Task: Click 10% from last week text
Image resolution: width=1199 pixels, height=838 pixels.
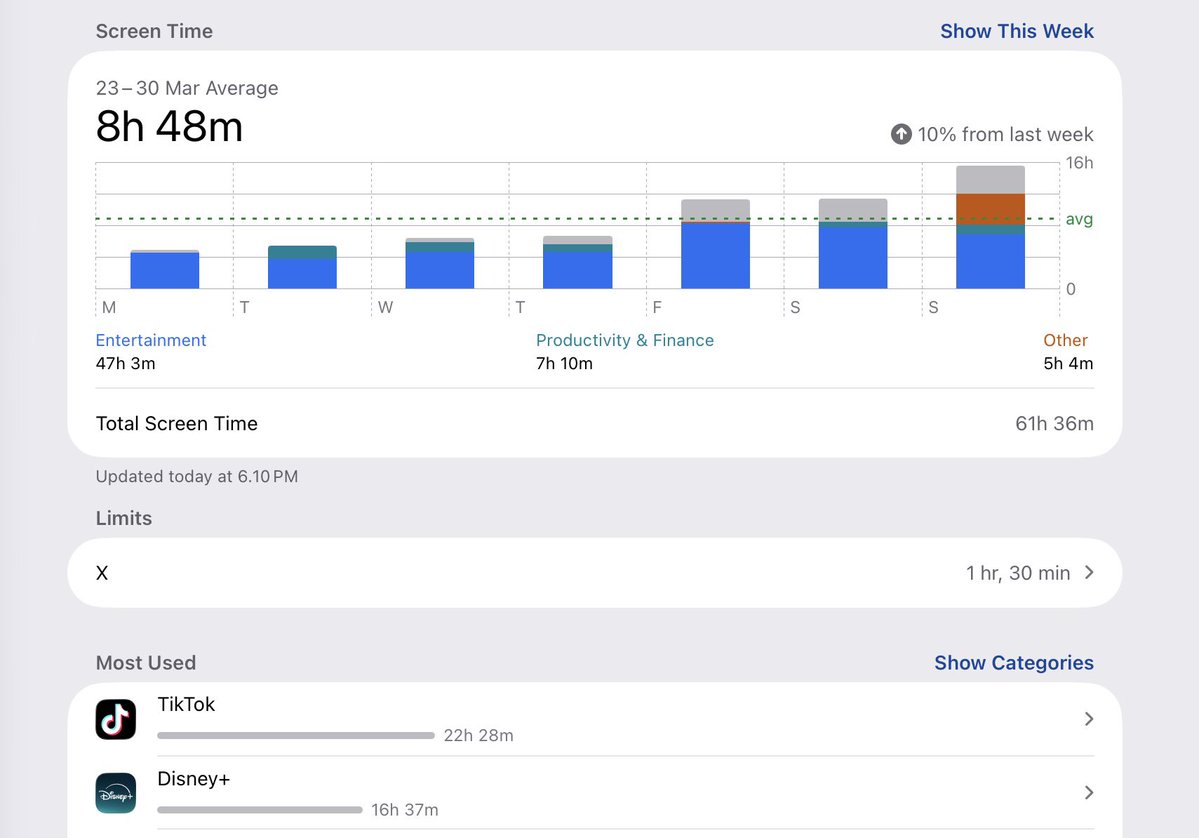Action: pyautogui.click(x=1006, y=135)
